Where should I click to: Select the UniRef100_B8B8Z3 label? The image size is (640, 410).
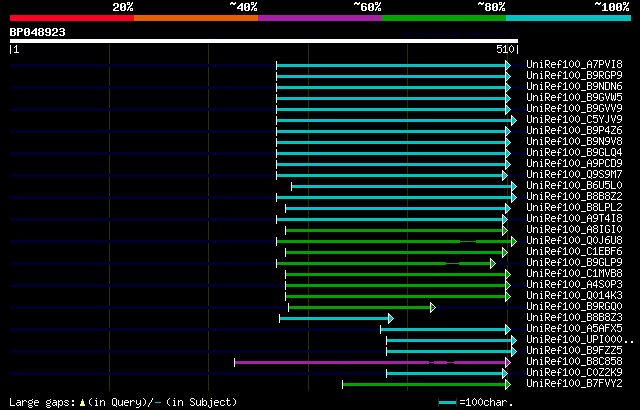[574, 318]
